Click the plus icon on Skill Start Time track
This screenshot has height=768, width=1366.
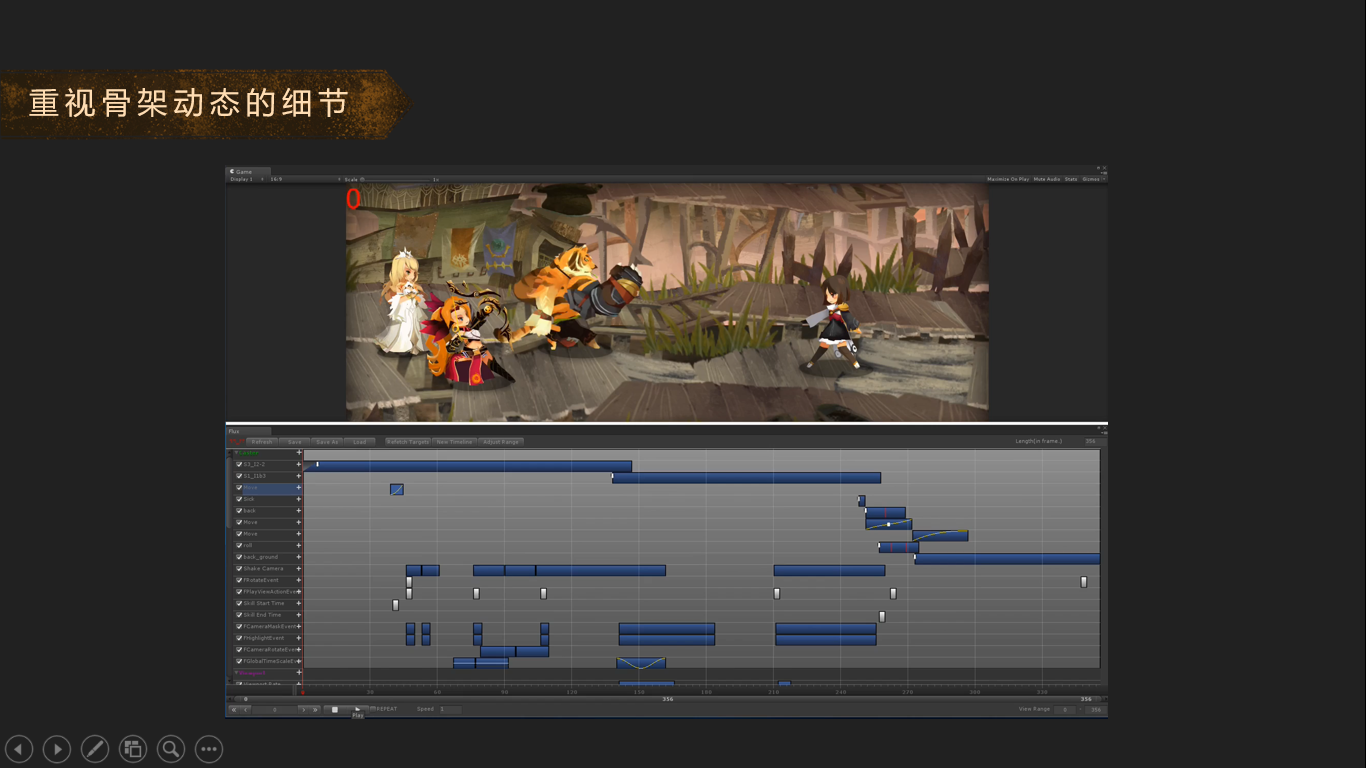click(298, 603)
